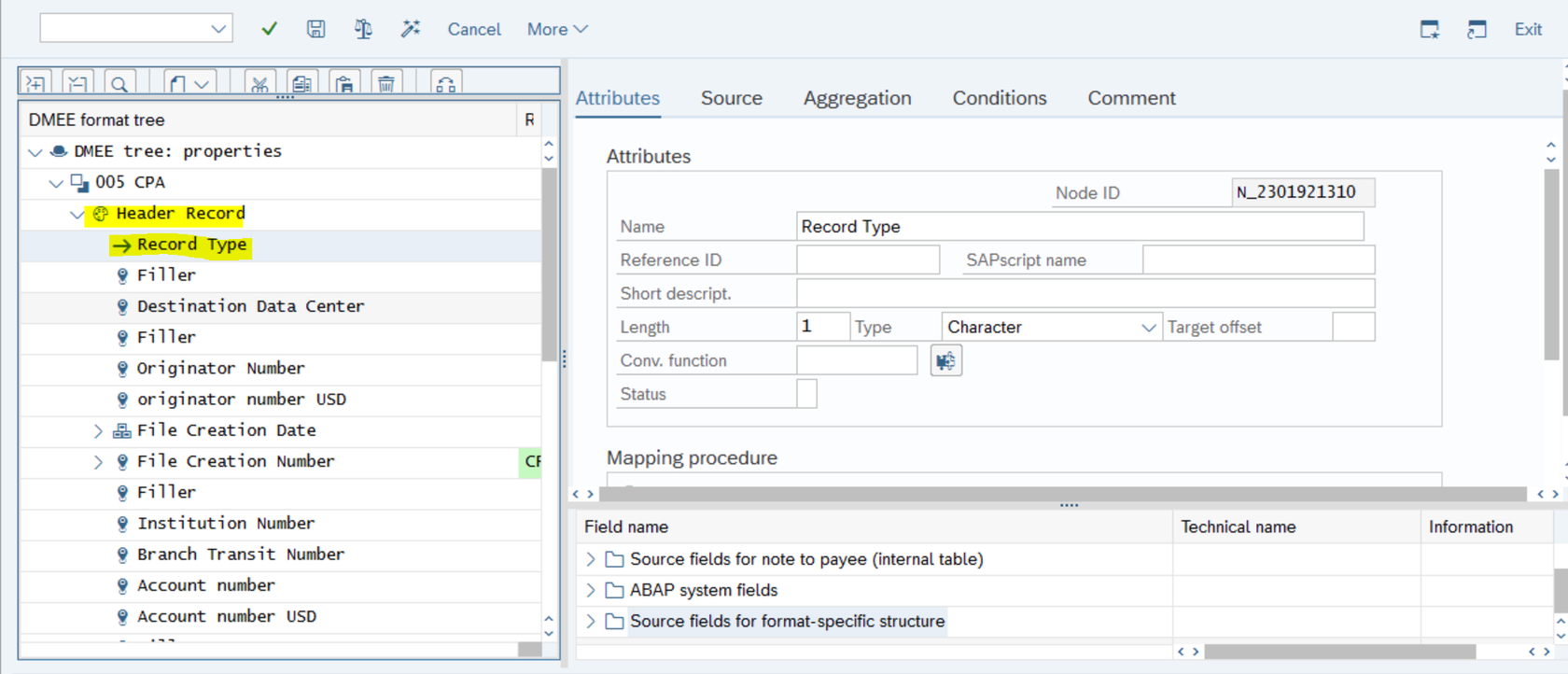Open the command field dropdown arrow
1568x674 pixels.
click(218, 29)
